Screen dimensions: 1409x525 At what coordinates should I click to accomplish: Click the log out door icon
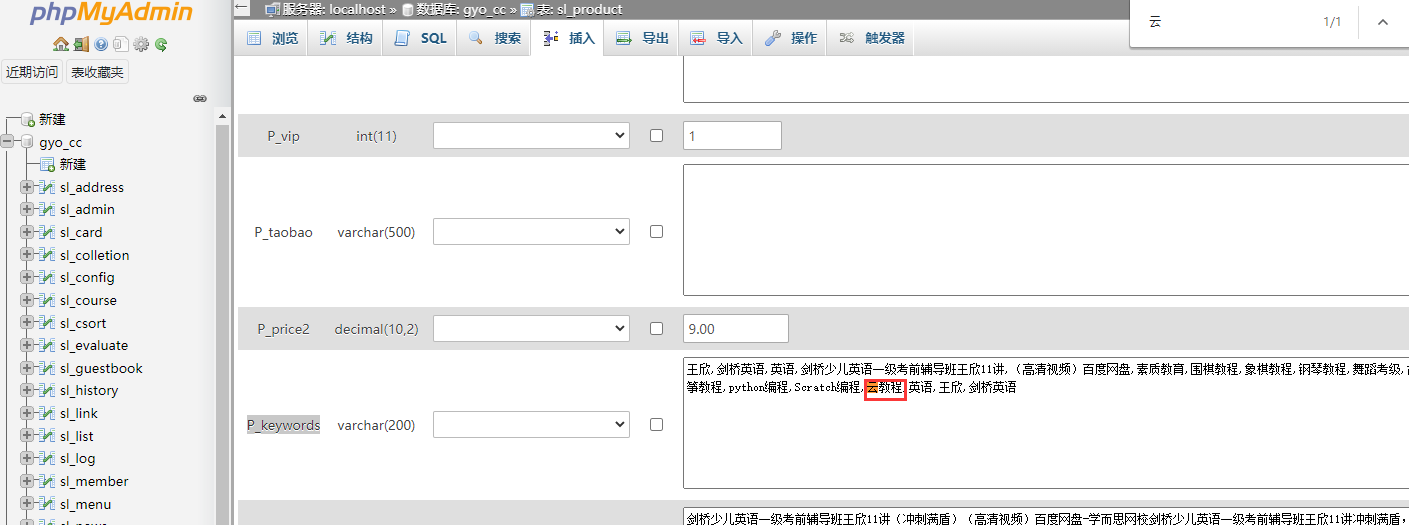pyautogui.click(x=81, y=44)
